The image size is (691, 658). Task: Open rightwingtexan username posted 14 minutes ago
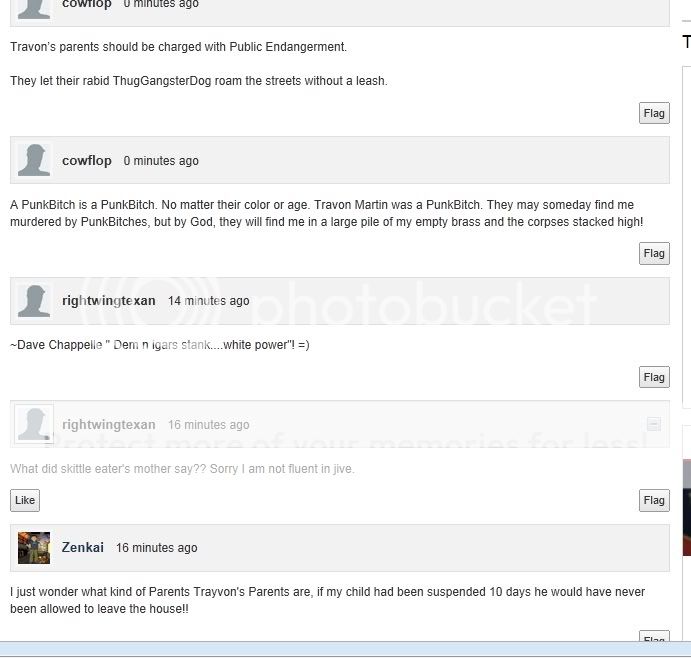tap(109, 301)
